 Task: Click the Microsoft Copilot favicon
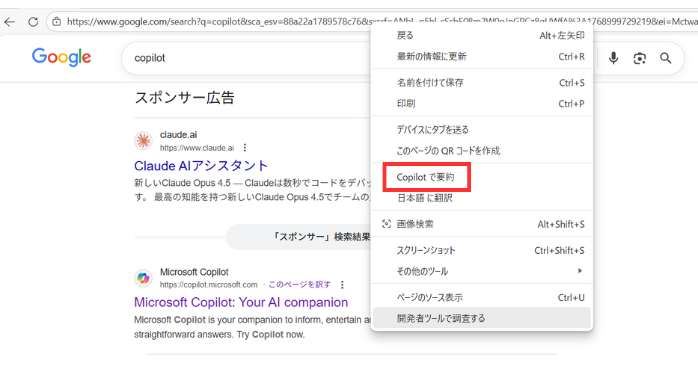tap(143, 278)
